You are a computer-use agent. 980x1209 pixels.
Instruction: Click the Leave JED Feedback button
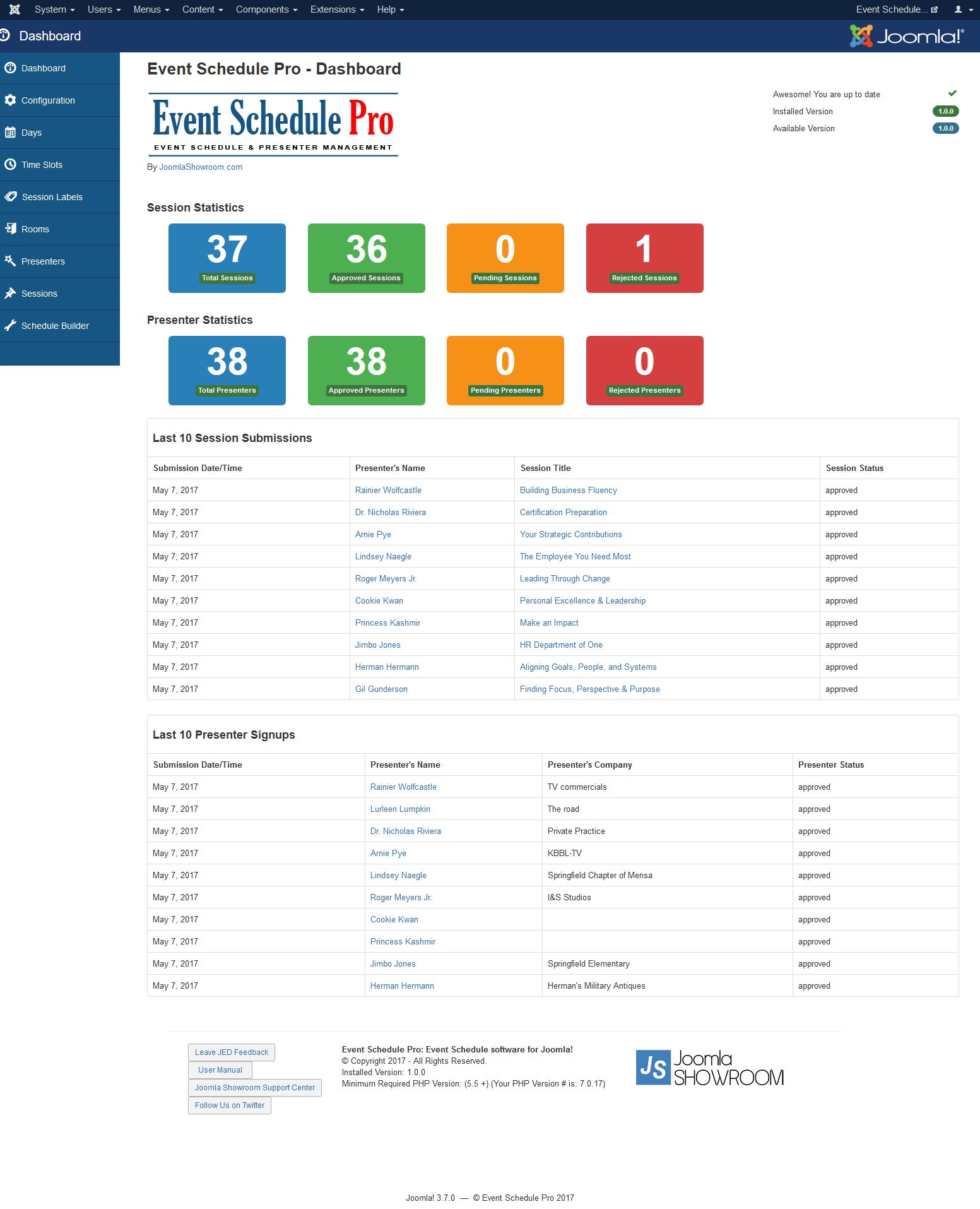pos(232,1052)
